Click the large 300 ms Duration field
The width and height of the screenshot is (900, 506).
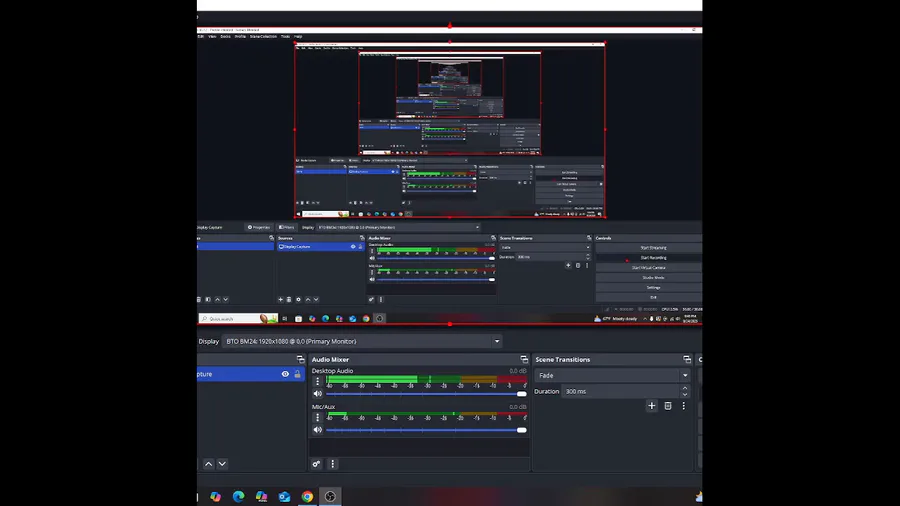click(x=620, y=392)
